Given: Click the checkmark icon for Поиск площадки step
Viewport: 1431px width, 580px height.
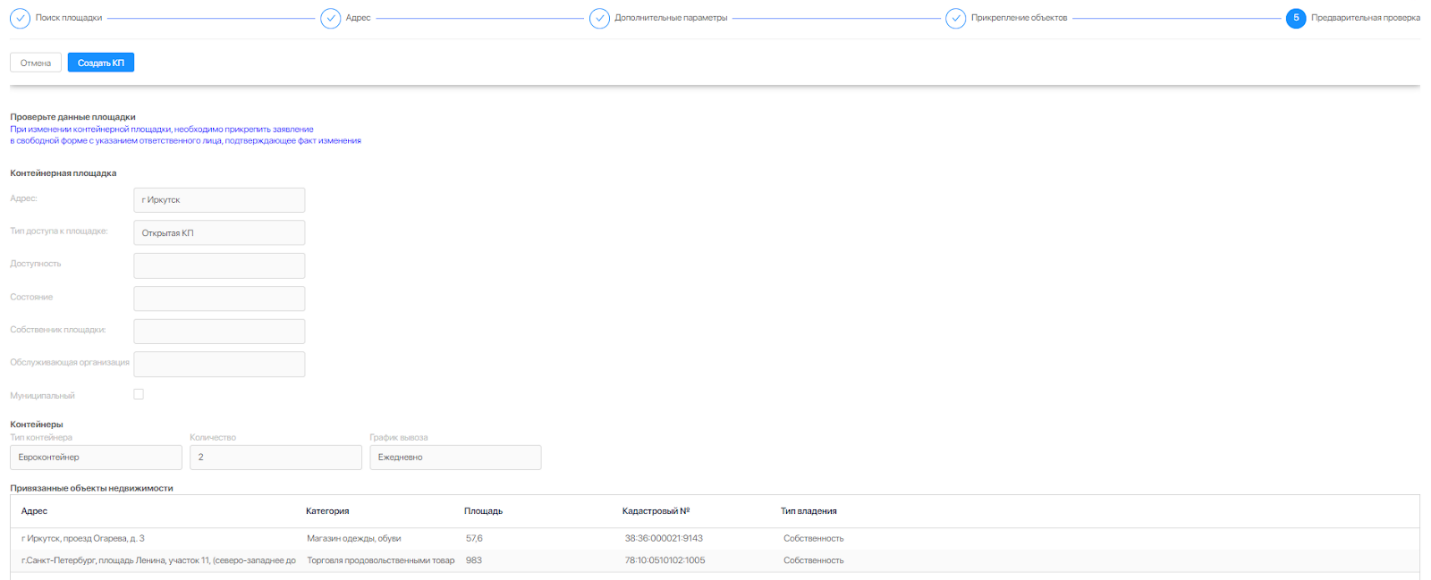Looking at the screenshot, I should [x=20, y=19].
